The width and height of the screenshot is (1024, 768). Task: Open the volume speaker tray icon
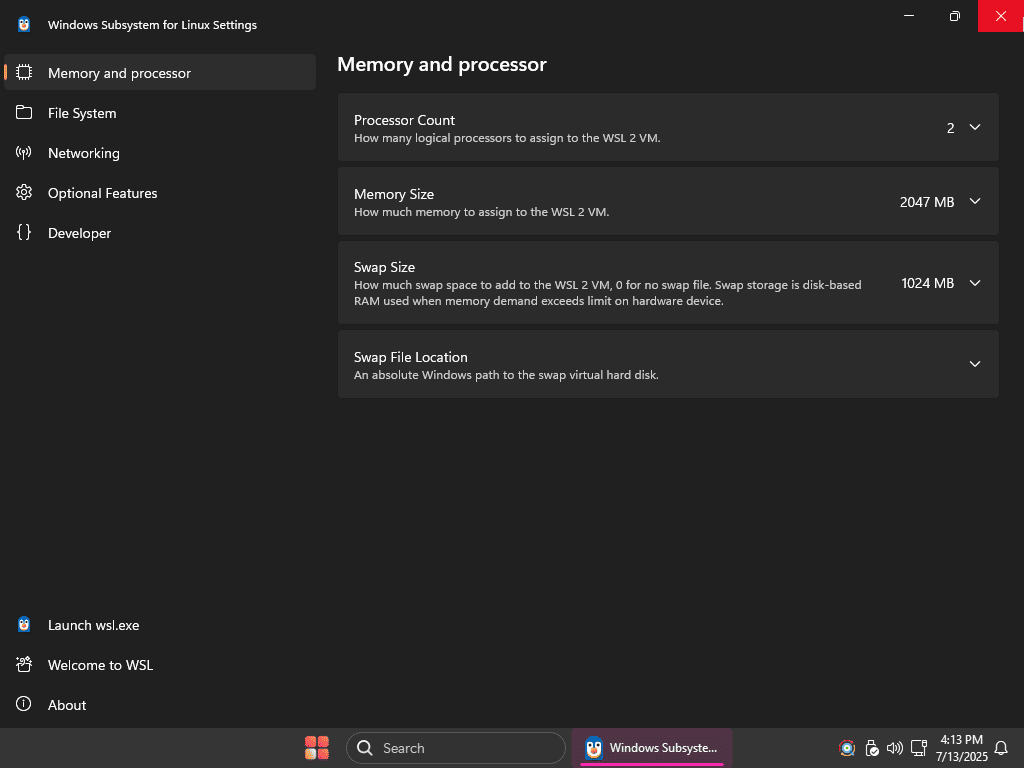click(x=895, y=748)
